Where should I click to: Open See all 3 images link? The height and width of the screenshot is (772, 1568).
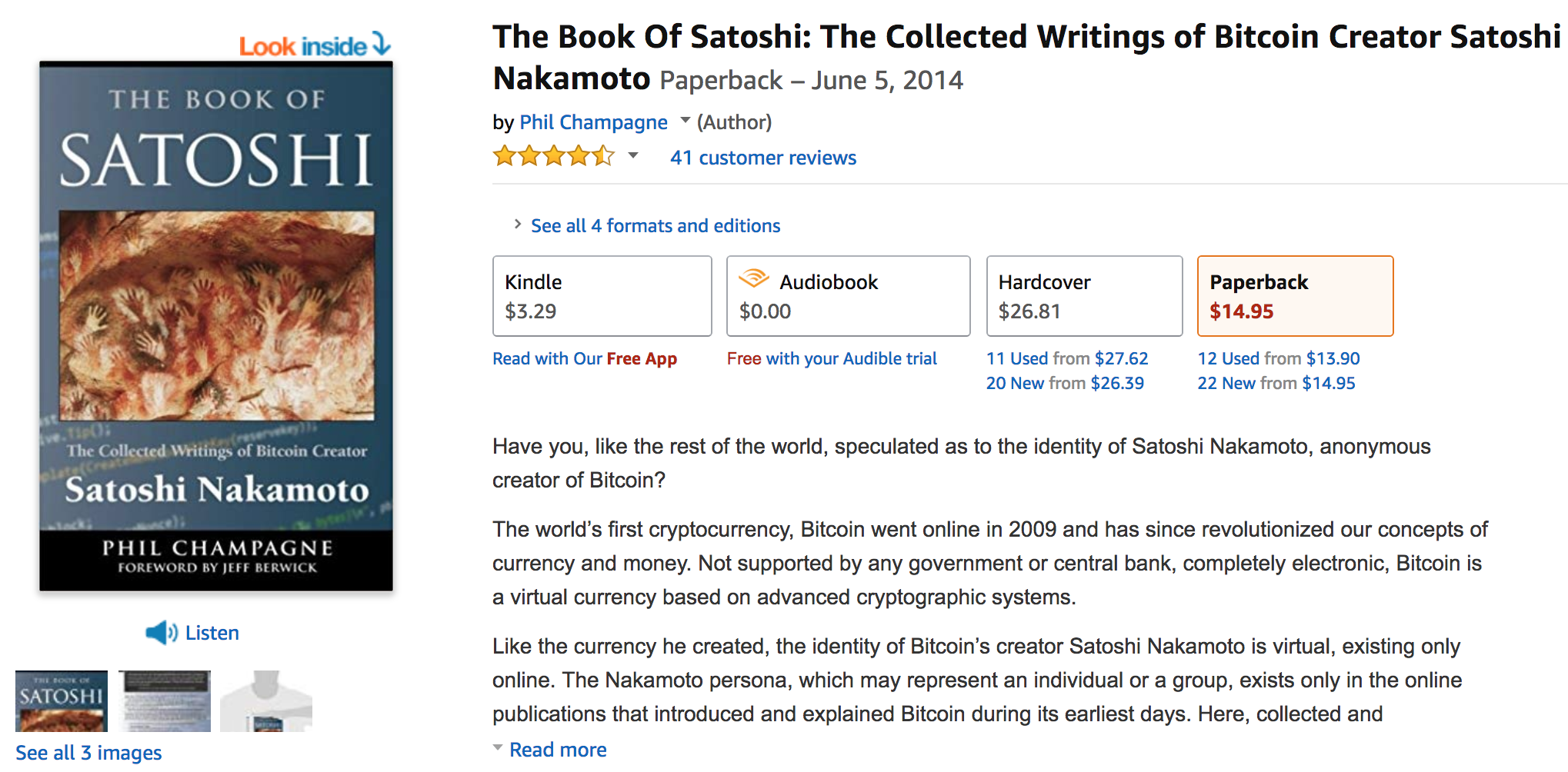click(88, 753)
